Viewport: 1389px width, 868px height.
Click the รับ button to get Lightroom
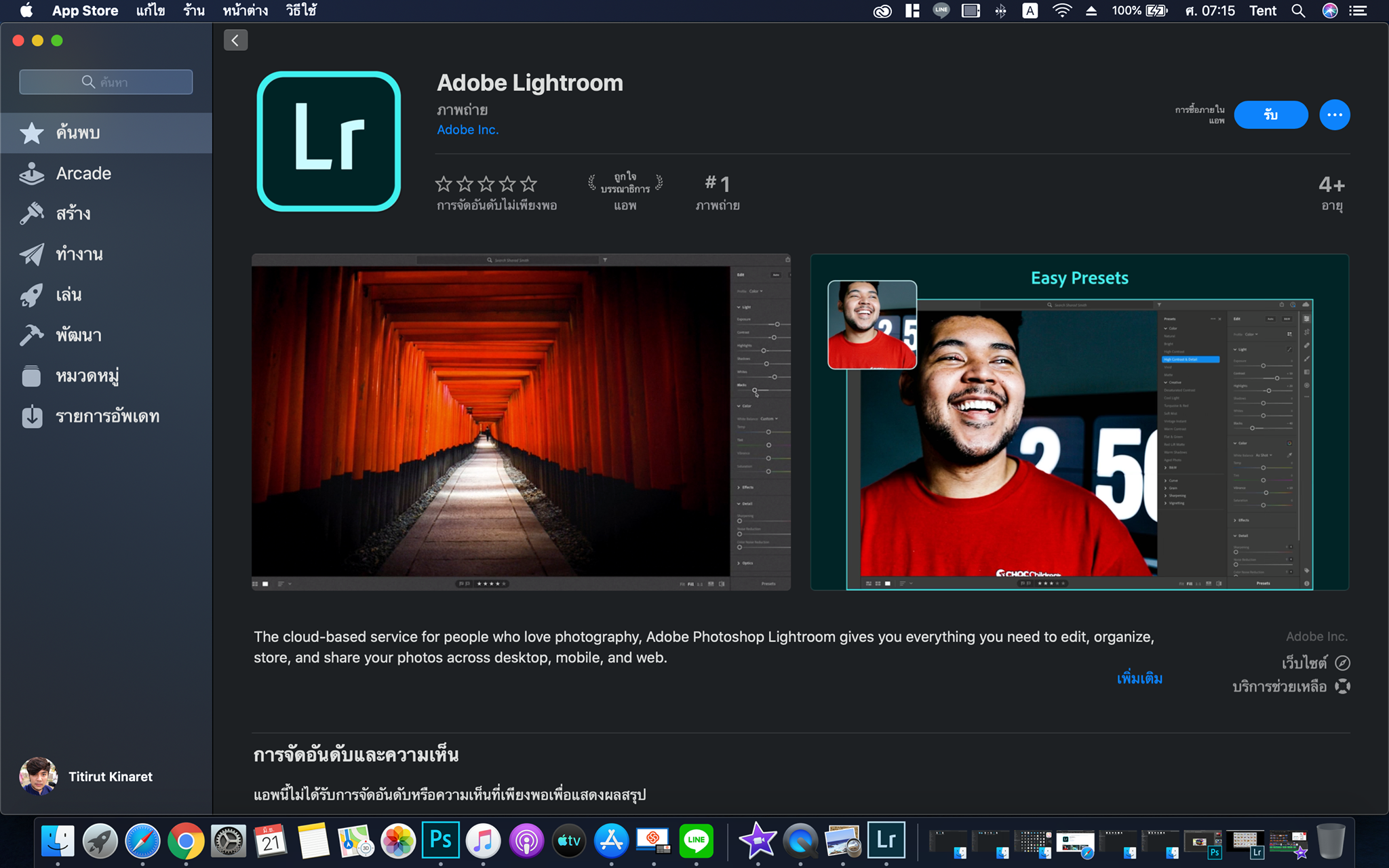[x=1270, y=115]
